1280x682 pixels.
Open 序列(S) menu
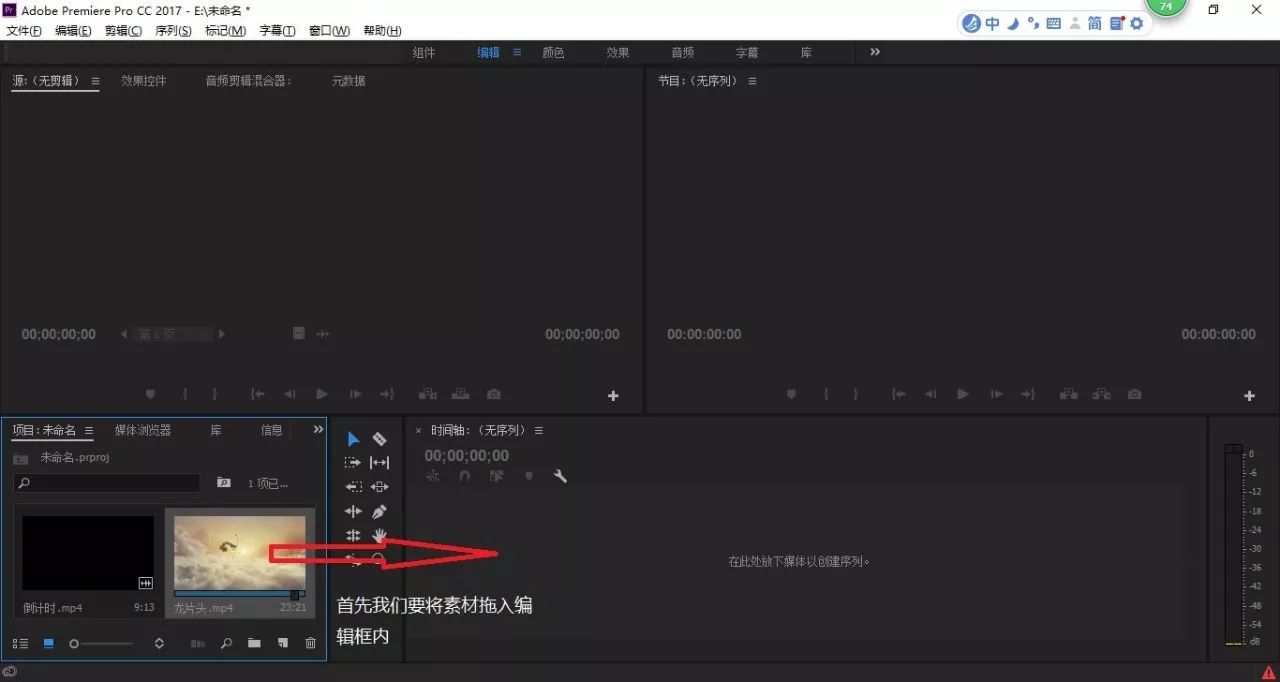(173, 31)
